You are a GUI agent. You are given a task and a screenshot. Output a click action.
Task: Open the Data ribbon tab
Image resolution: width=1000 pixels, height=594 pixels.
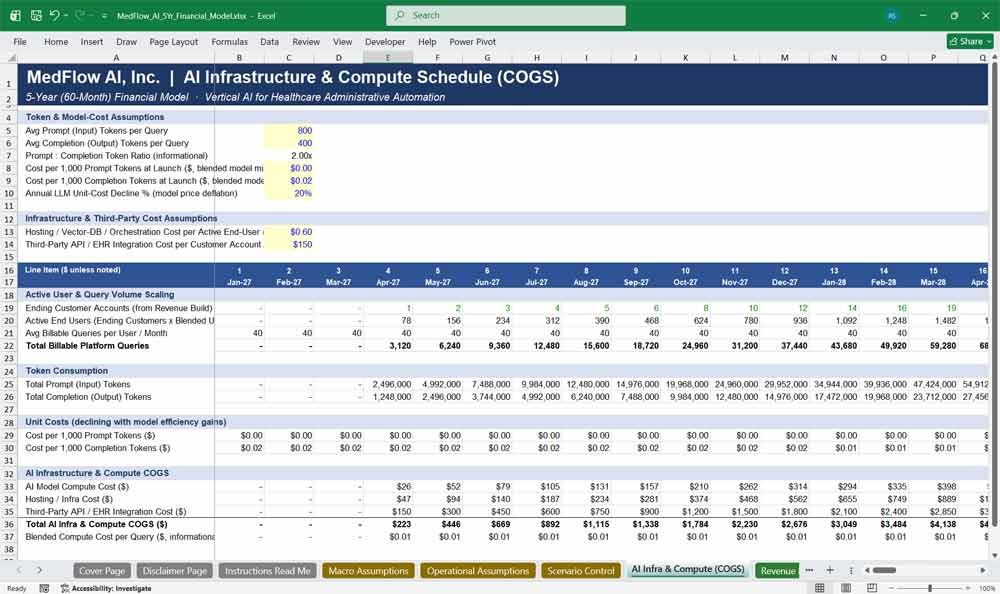[x=269, y=41]
